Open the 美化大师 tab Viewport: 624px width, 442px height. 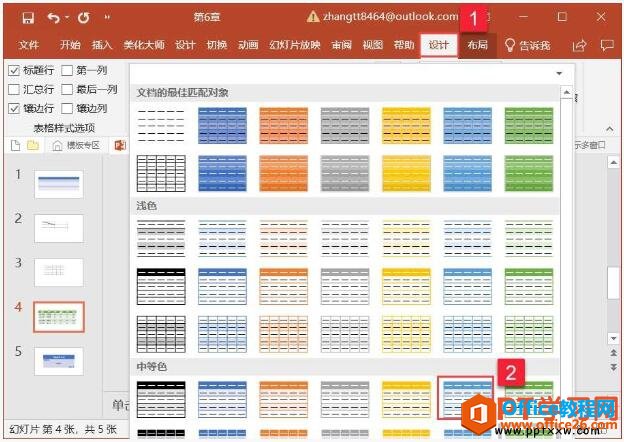pyautogui.click(x=144, y=45)
